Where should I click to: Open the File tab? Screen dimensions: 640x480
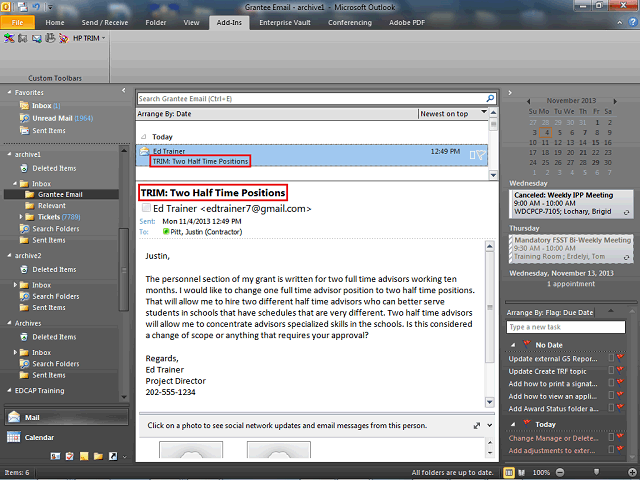(18, 22)
